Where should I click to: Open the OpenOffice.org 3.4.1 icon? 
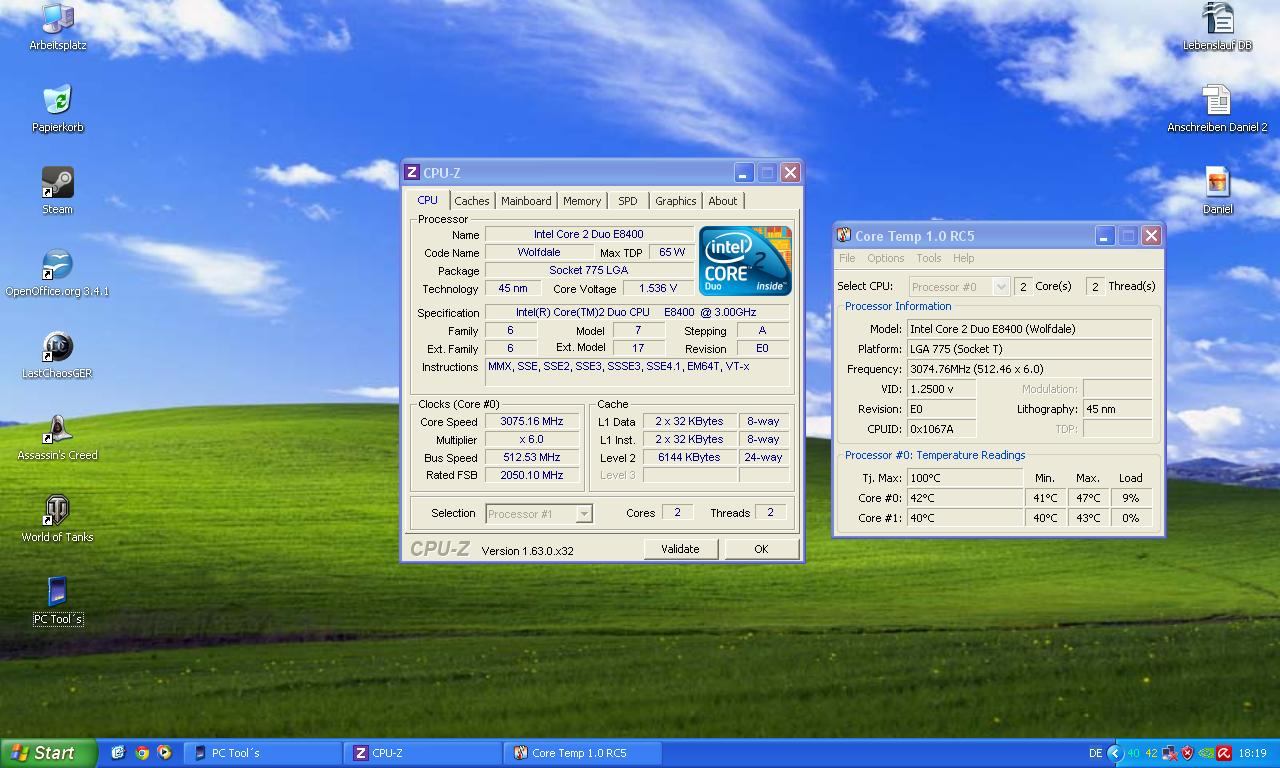(57, 266)
